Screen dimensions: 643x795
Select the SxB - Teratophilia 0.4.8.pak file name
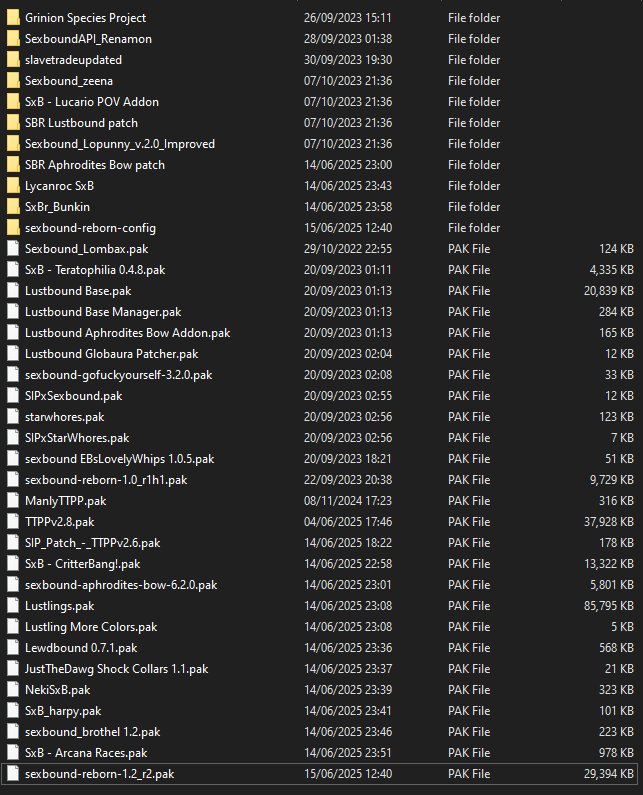95,270
